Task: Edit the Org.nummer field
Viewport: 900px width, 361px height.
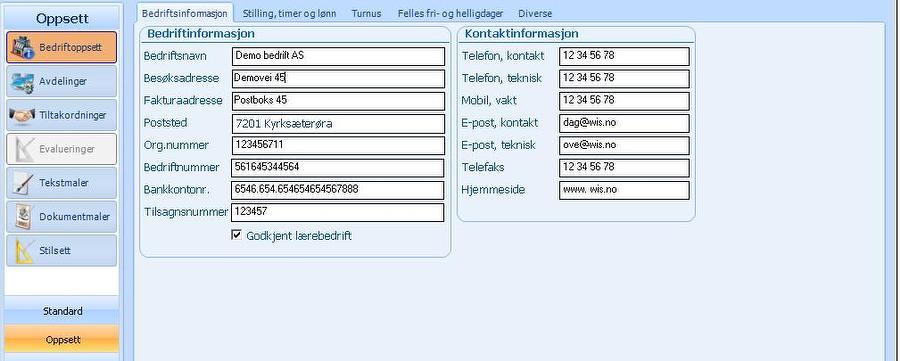Action: [x=339, y=145]
